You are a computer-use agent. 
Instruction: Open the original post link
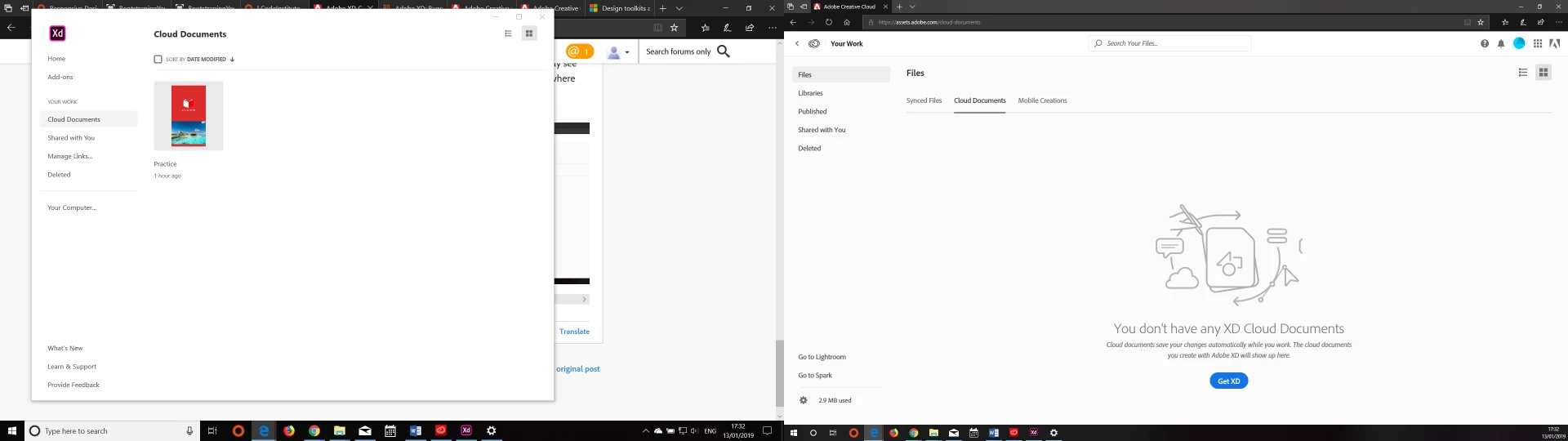[x=578, y=369]
